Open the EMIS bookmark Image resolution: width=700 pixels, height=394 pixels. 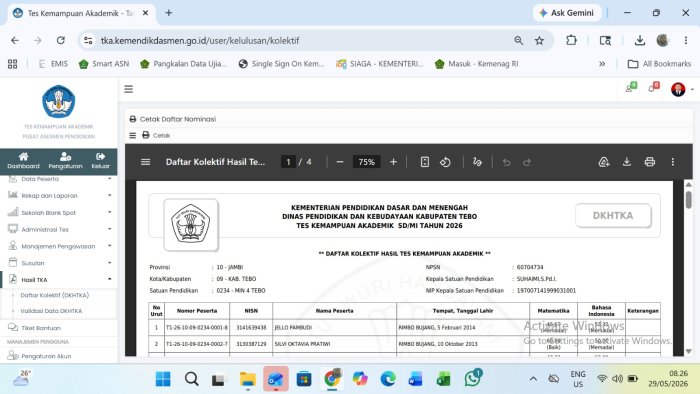tap(53, 64)
